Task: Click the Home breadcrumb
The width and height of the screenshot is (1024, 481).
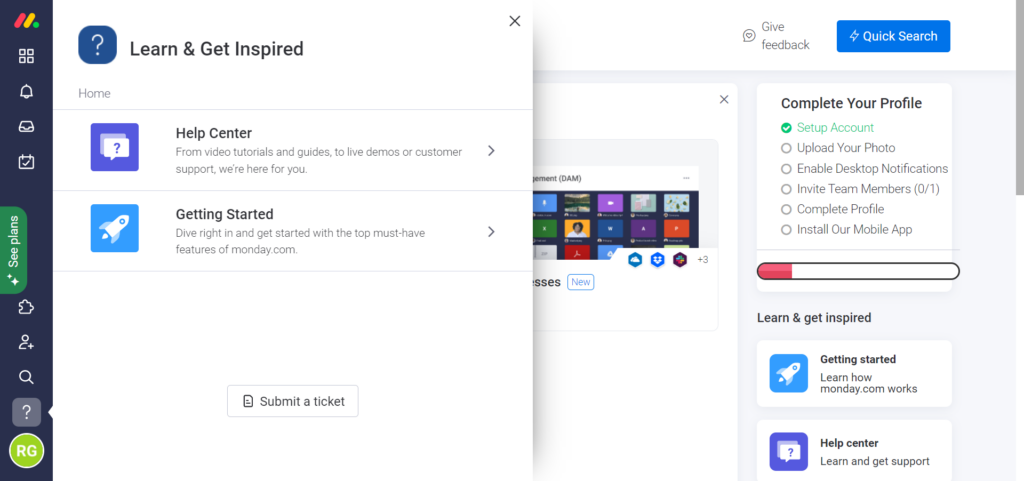Action: (x=94, y=93)
